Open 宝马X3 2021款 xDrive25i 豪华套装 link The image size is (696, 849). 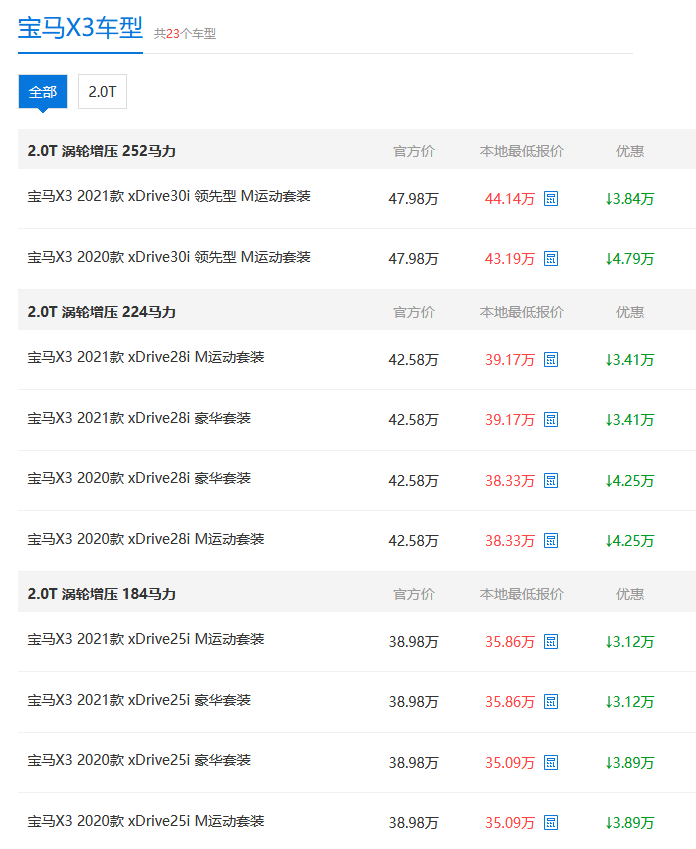click(139, 700)
